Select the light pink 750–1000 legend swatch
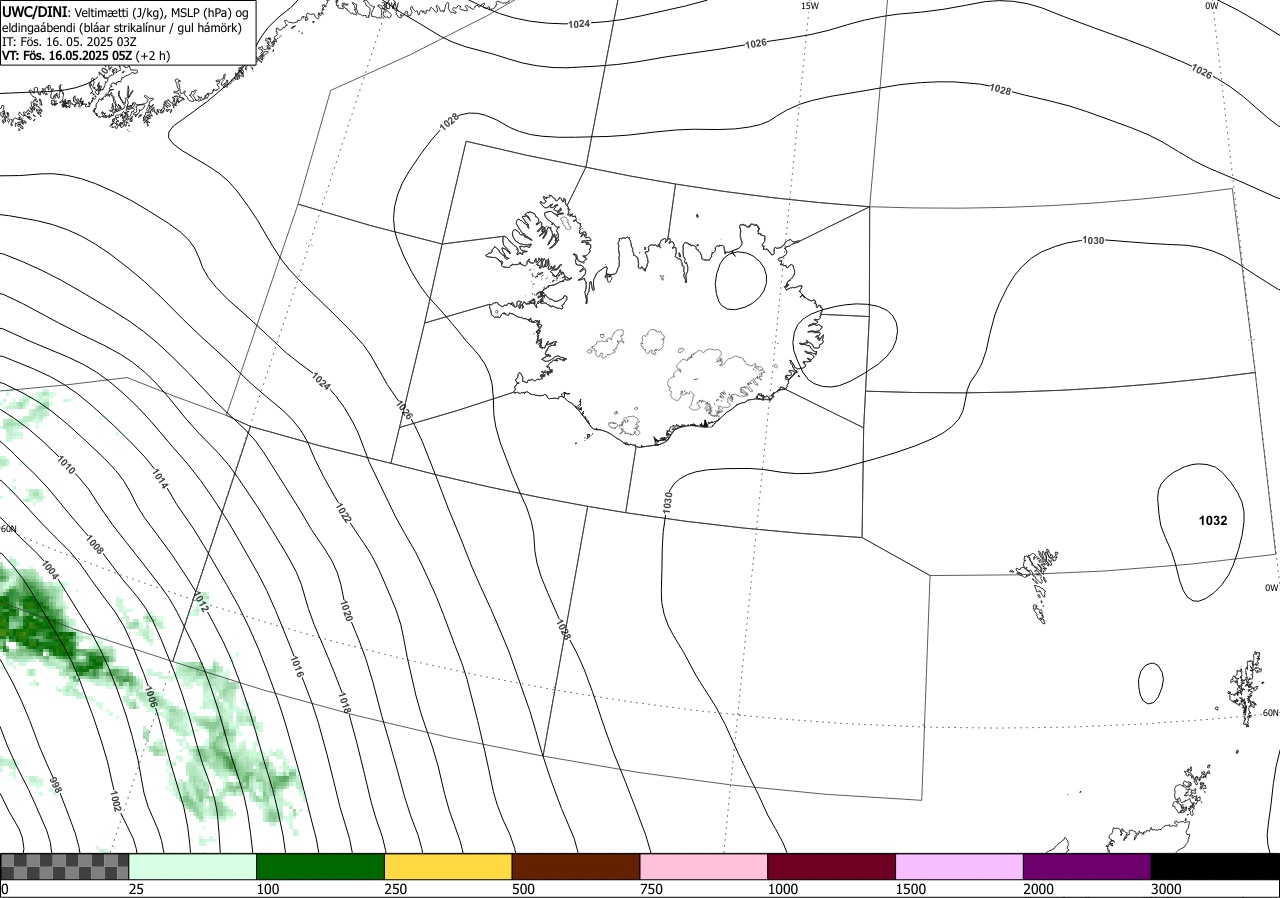Image resolution: width=1280 pixels, height=898 pixels. [704, 866]
